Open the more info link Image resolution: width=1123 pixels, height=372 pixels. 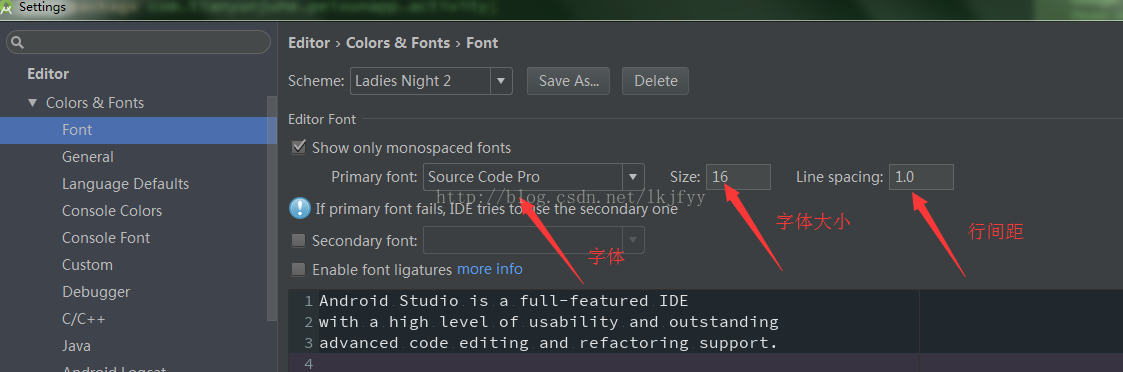point(490,269)
